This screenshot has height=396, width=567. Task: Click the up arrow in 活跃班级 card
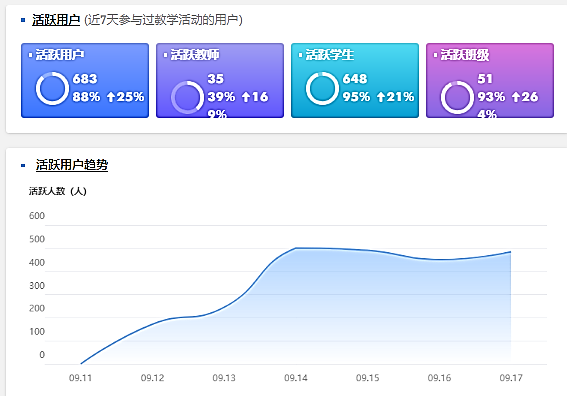coord(516,97)
